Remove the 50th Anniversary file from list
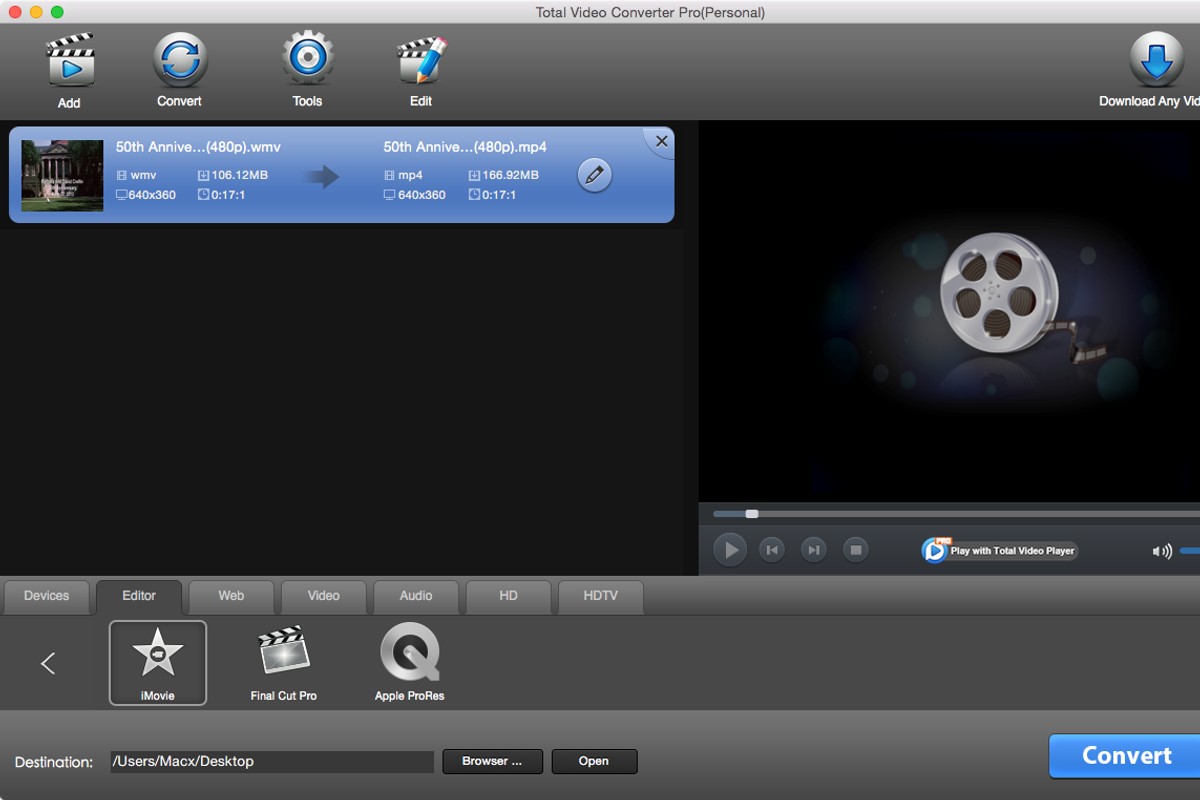This screenshot has width=1200, height=800. click(x=661, y=142)
